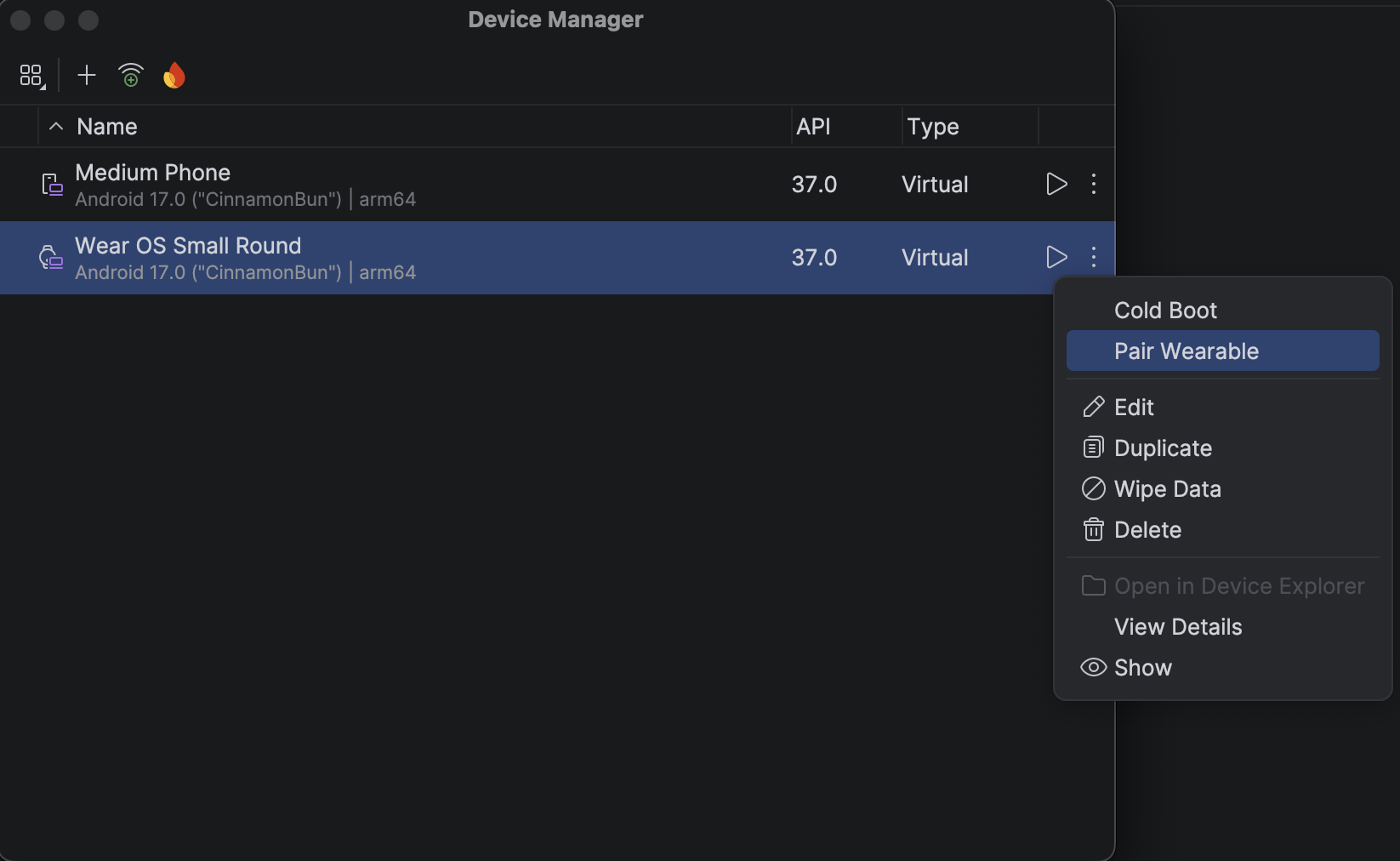Screen dimensions: 1400x861
Task: Click the plus icon to add device
Action: click(86, 75)
